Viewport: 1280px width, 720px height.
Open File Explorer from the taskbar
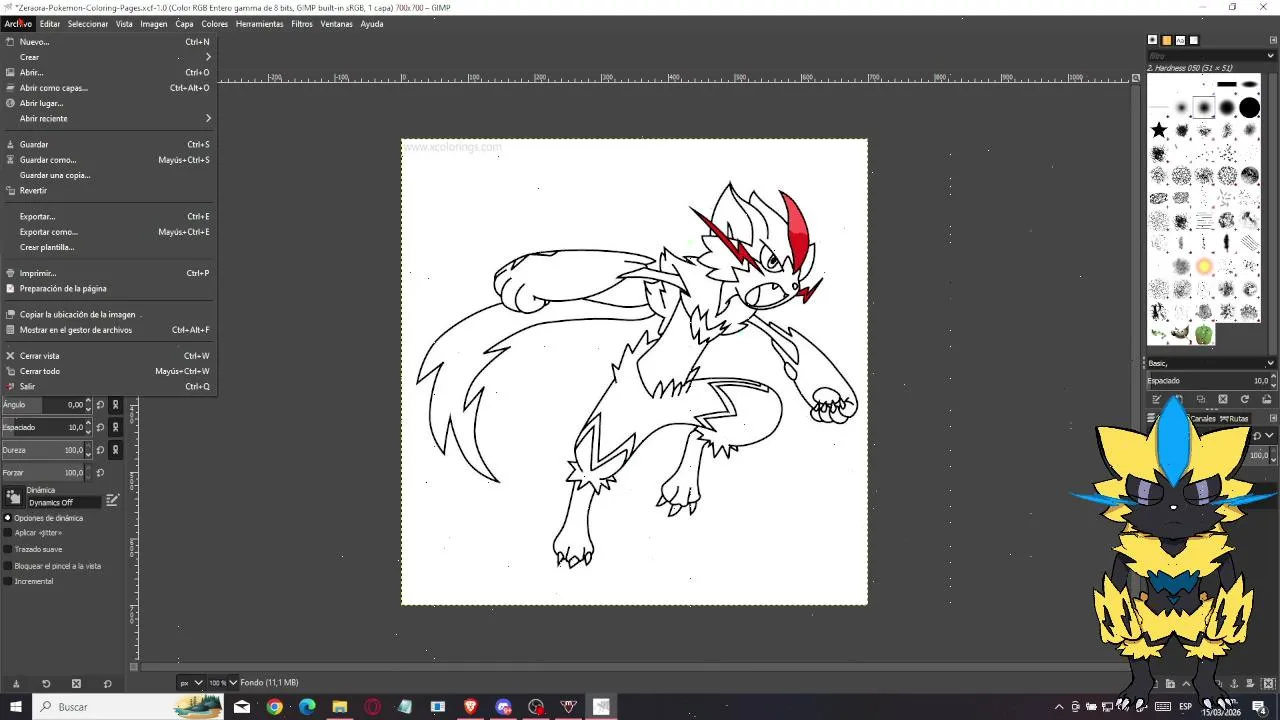coord(339,707)
